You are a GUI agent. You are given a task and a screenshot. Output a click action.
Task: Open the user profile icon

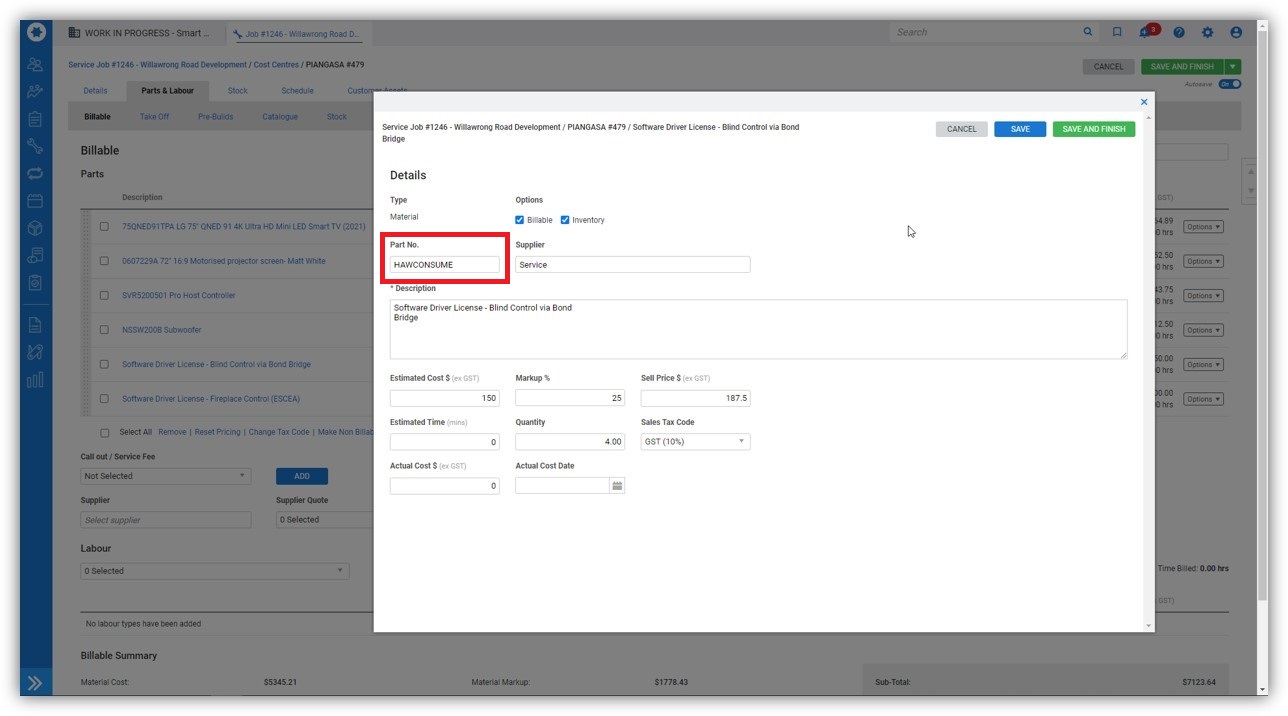click(x=1236, y=32)
